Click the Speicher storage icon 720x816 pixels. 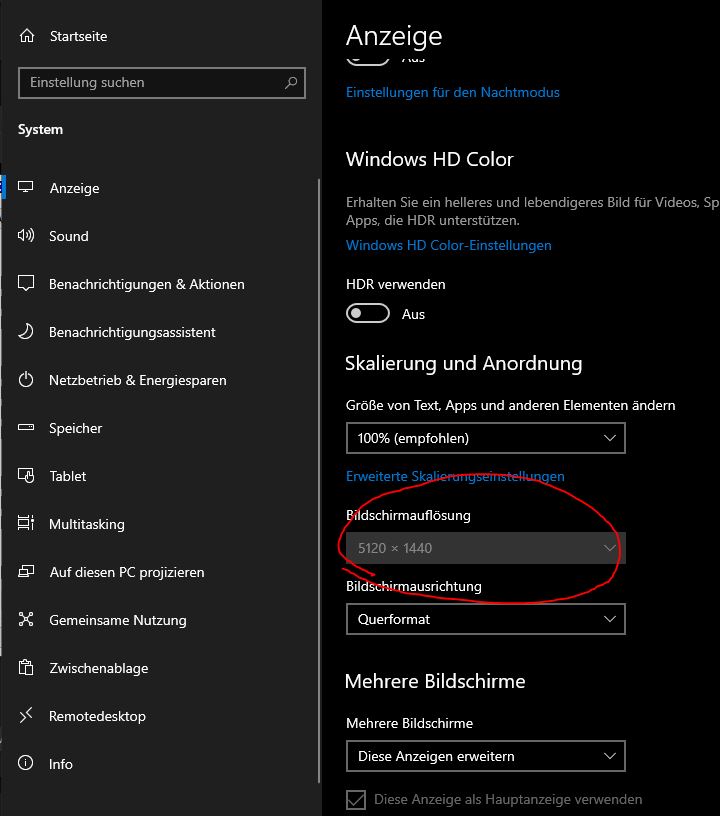(x=27, y=428)
